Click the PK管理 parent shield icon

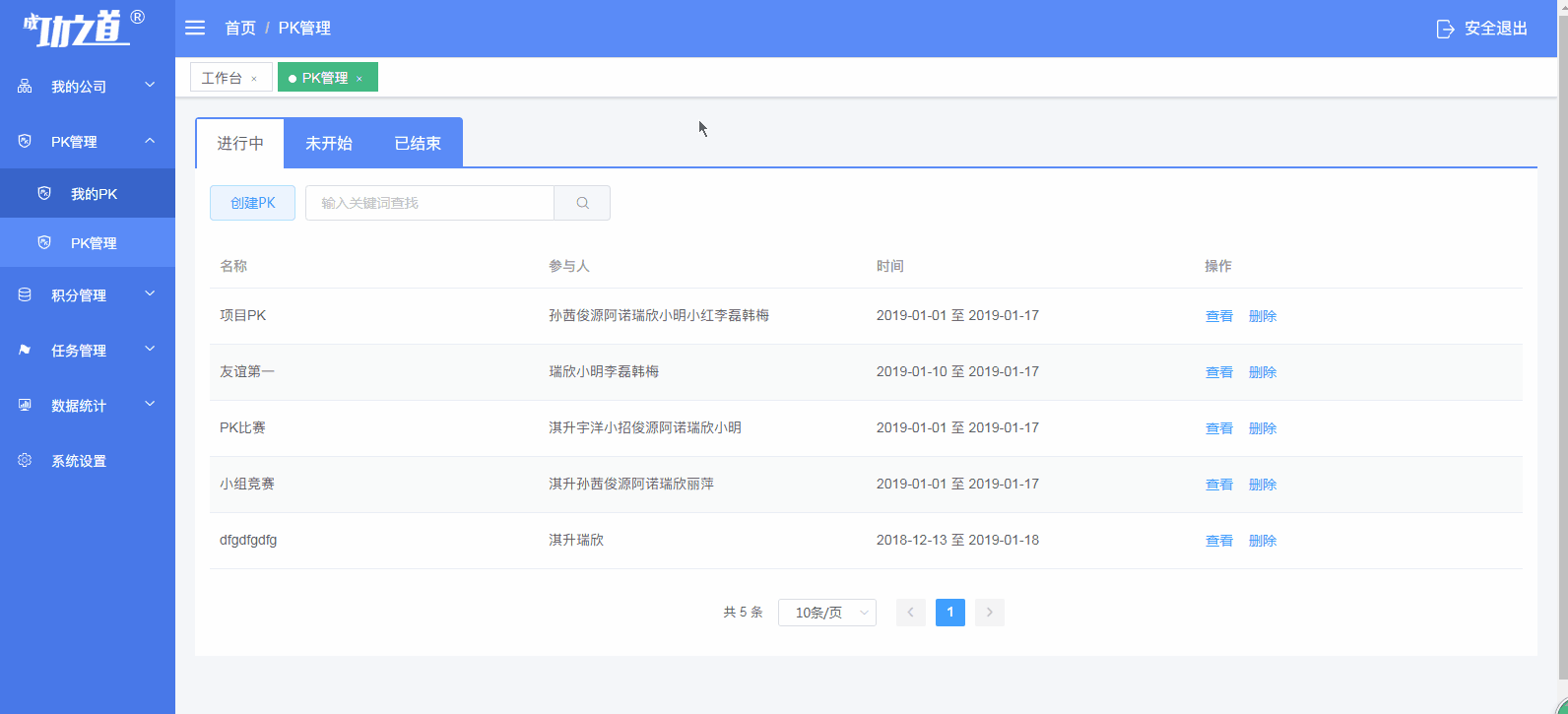25,142
